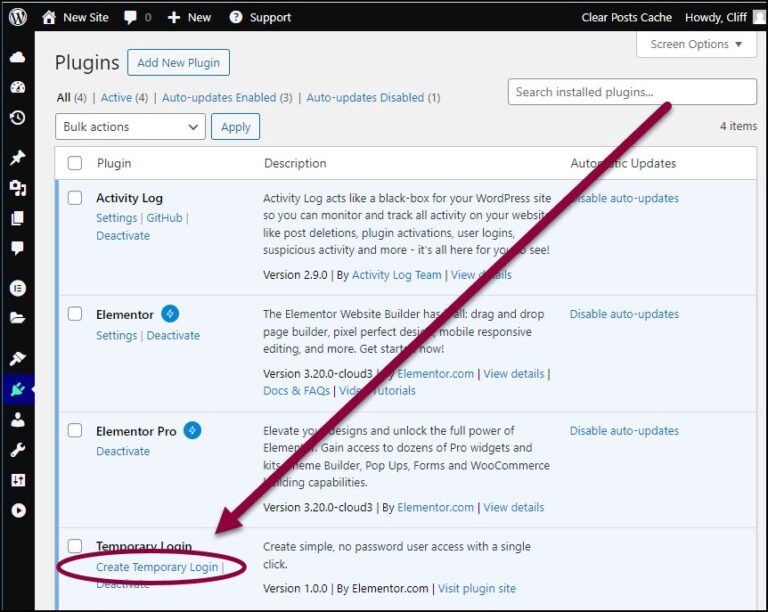Open Users icon in the sidebar
Image resolution: width=768 pixels, height=612 pixels.
(17, 420)
